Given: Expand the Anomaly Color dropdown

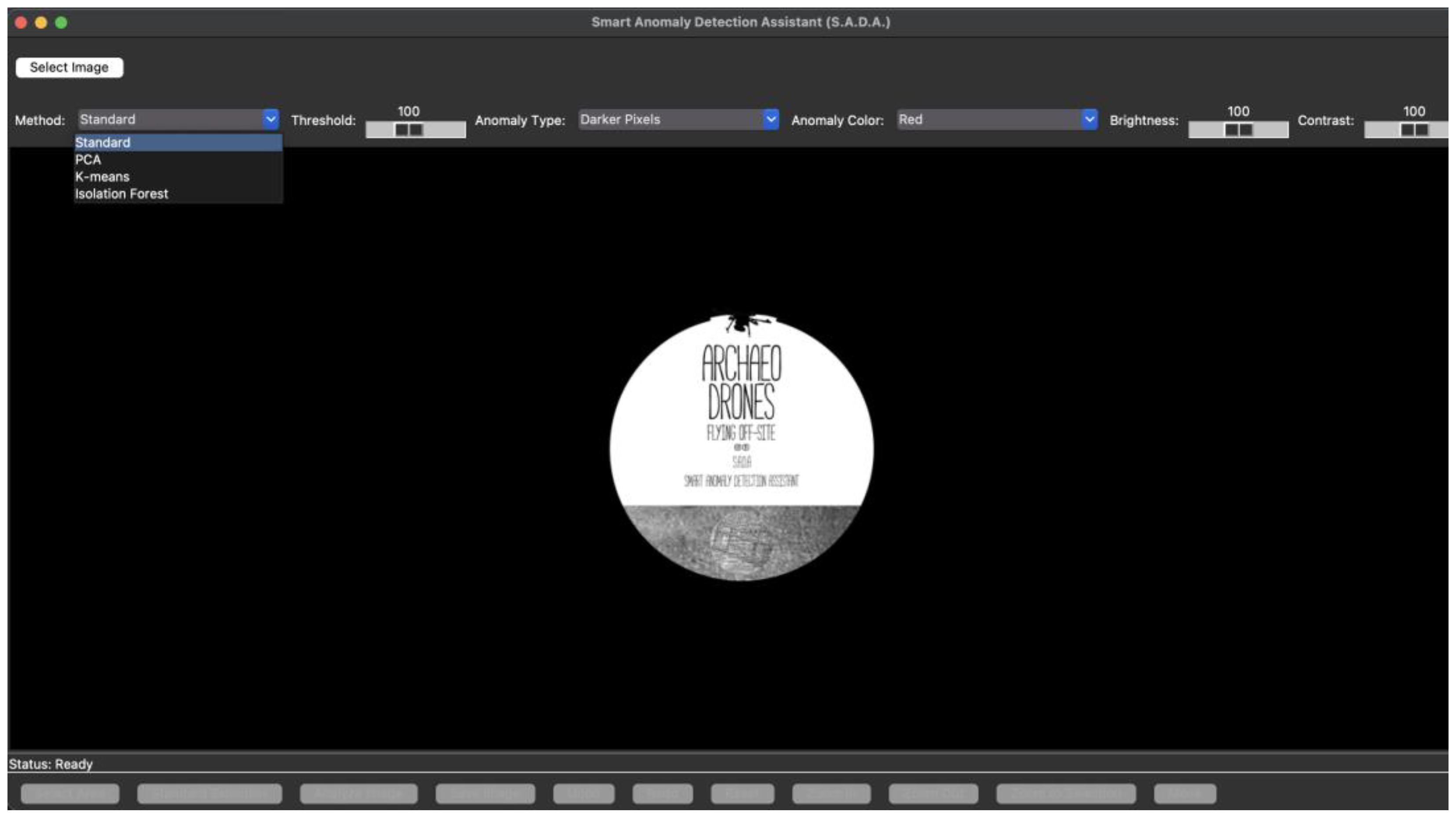Looking at the screenshot, I should coord(1089,119).
